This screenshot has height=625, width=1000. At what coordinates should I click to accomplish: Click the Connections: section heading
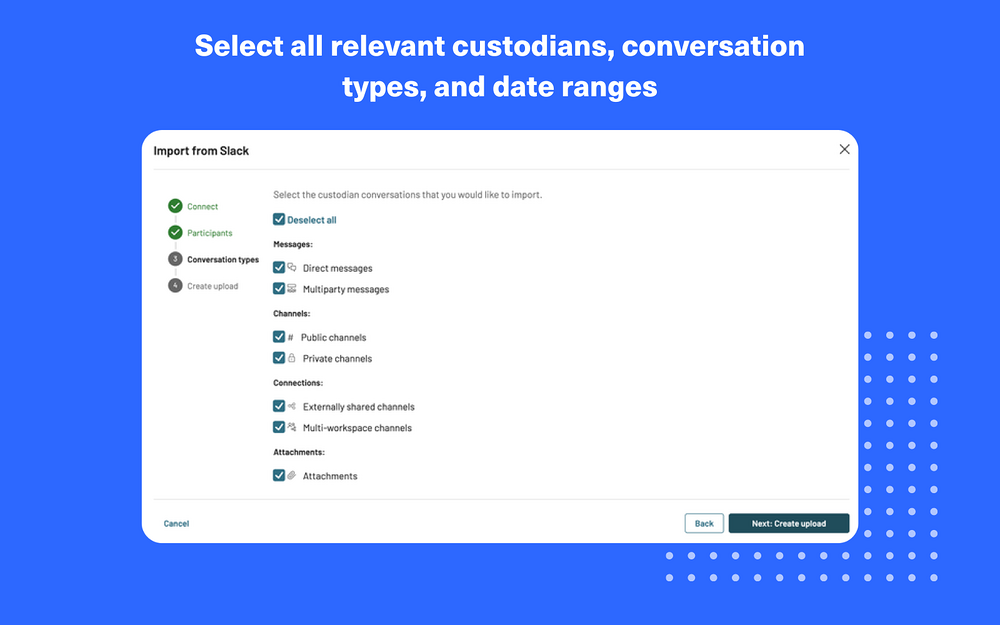point(298,383)
